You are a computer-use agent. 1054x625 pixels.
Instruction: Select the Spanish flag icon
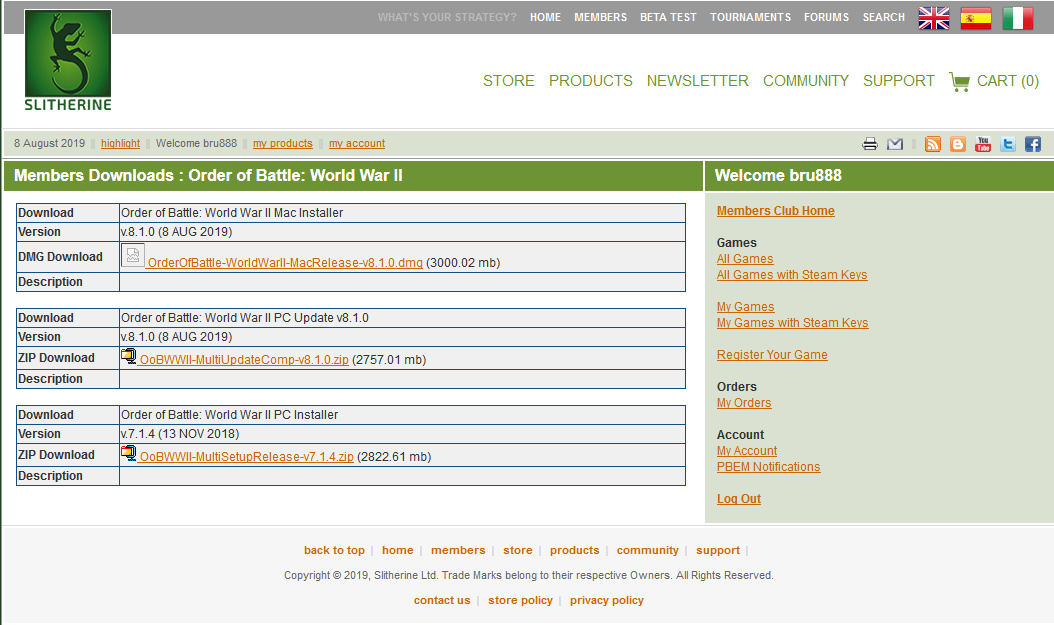pyautogui.click(x=976, y=18)
